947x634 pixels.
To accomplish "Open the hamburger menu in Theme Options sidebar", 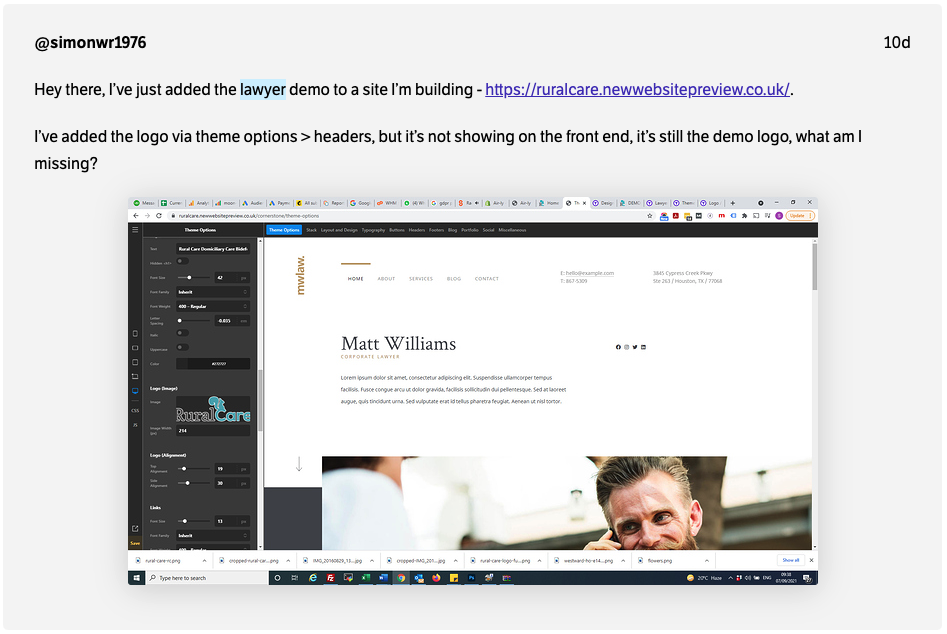I will [x=135, y=230].
